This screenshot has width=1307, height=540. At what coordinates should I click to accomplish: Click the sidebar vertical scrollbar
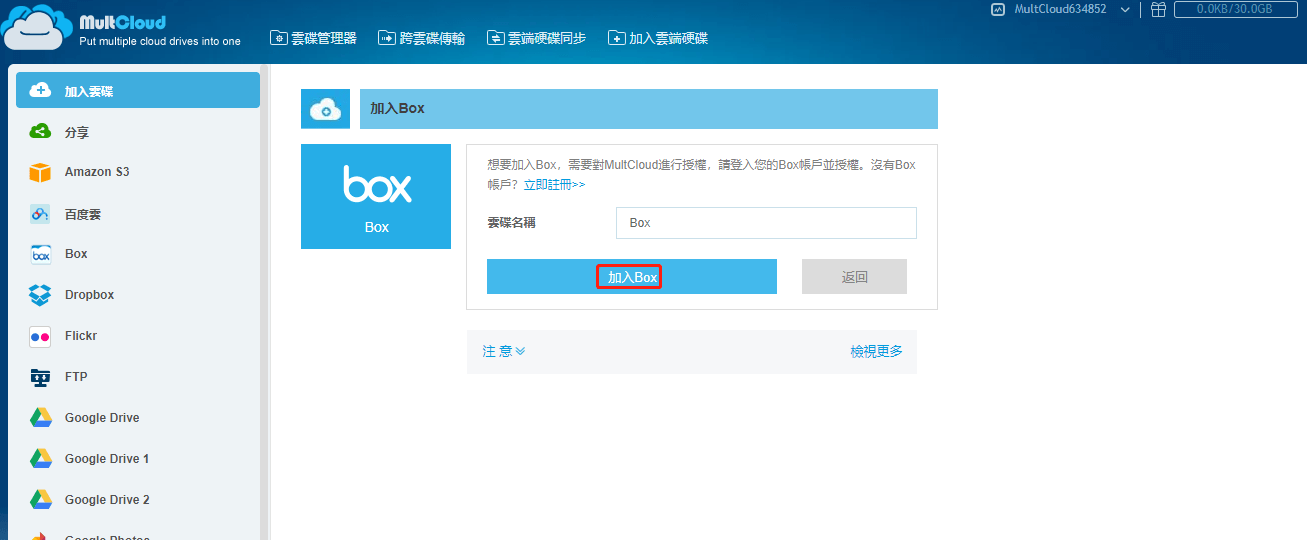click(265, 302)
